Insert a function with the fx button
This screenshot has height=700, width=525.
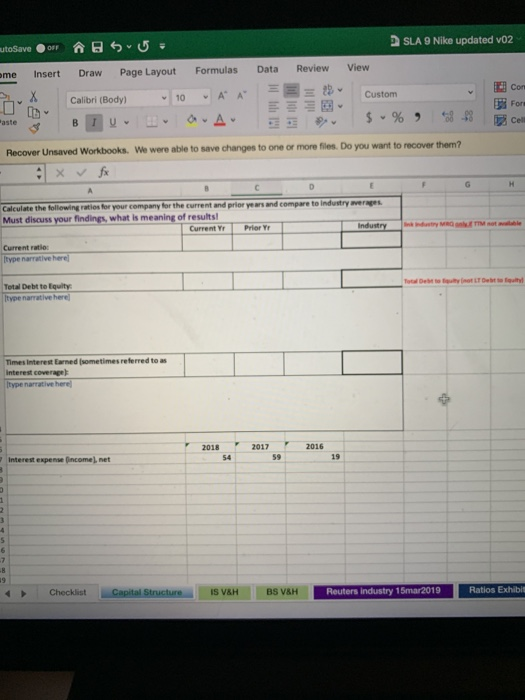tap(104, 172)
